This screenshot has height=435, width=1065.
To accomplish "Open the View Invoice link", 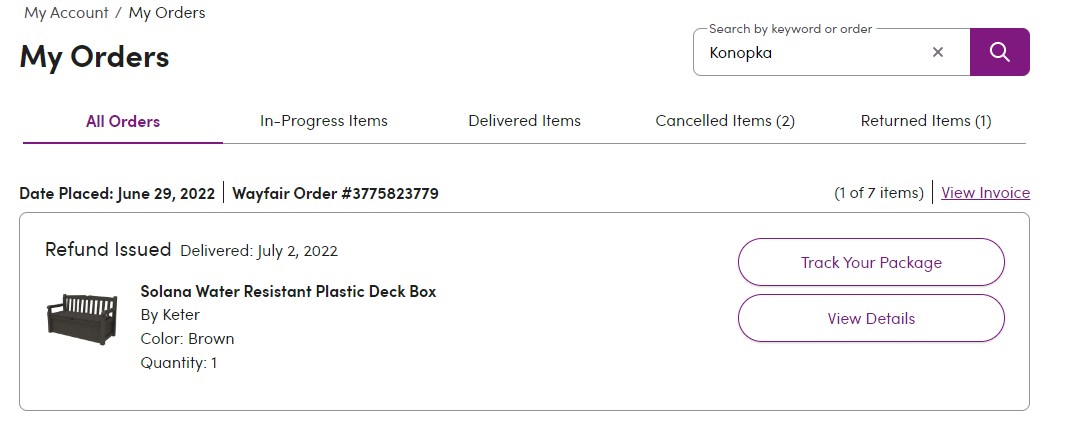I will (x=986, y=193).
